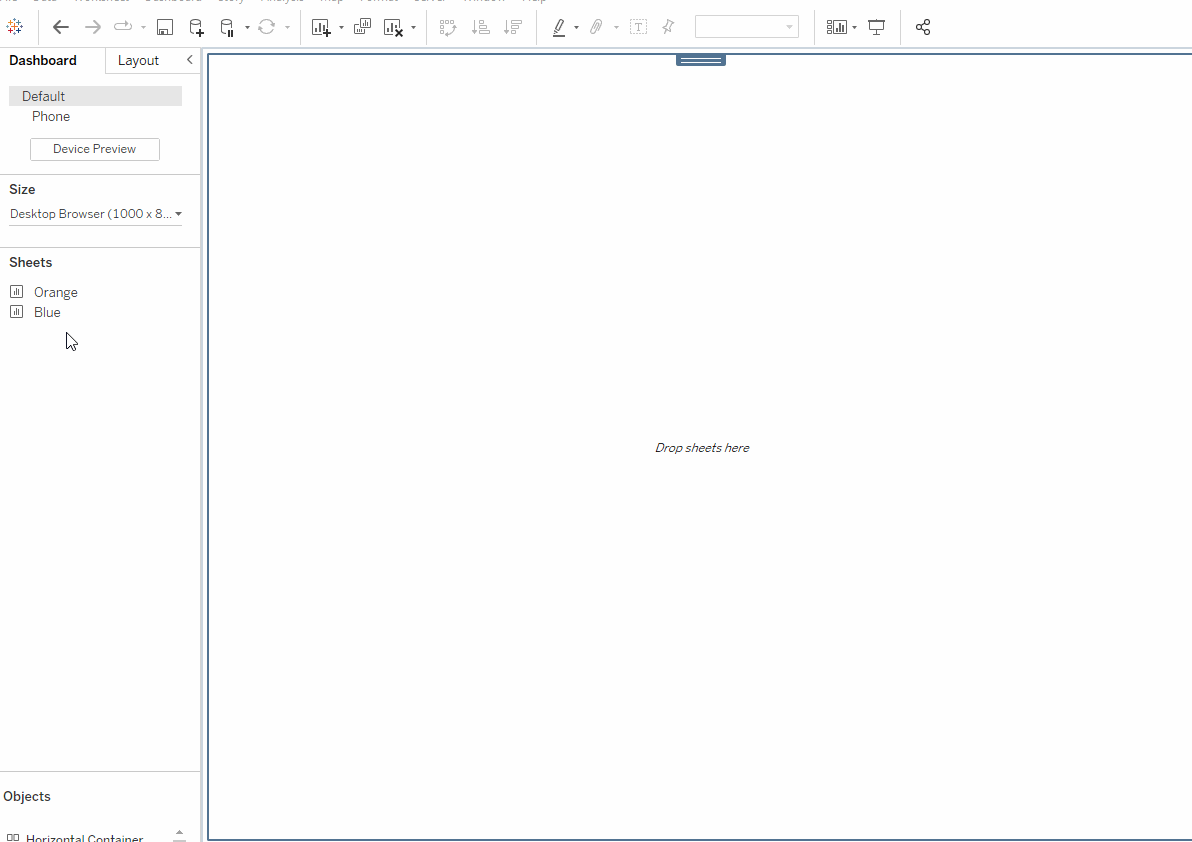This screenshot has width=1192, height=842.
Task: Click the Tableau start page logo icon
Action: point(15,27)
